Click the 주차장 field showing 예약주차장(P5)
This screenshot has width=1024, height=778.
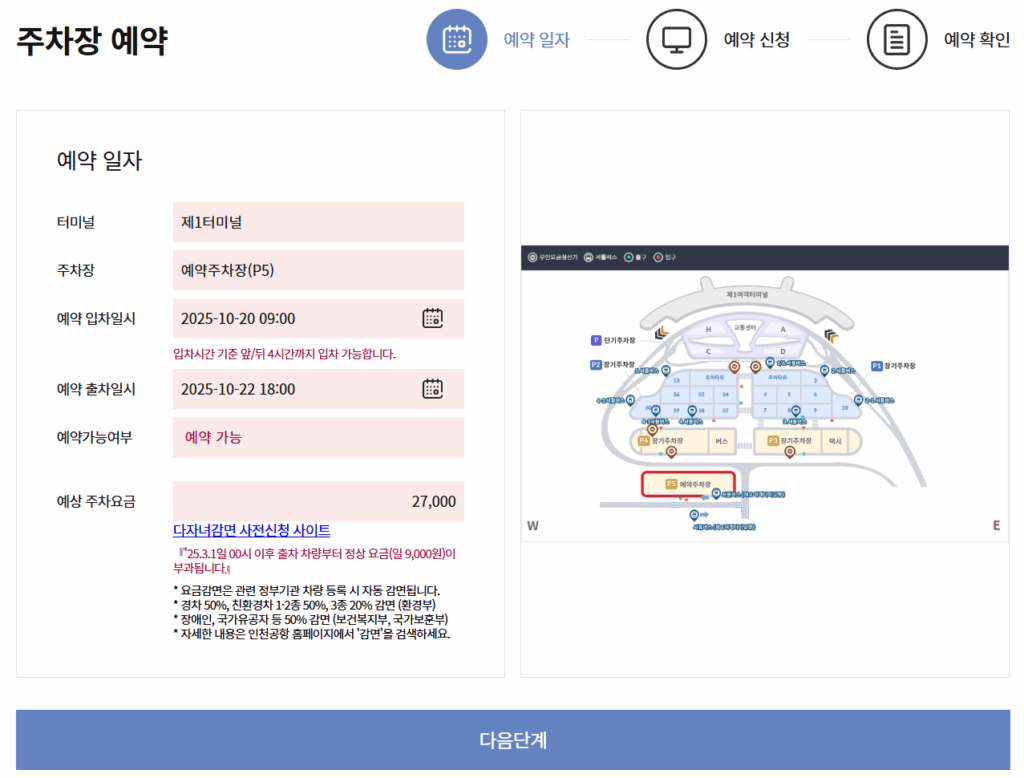pyautogui.click(x=318, y=270)
